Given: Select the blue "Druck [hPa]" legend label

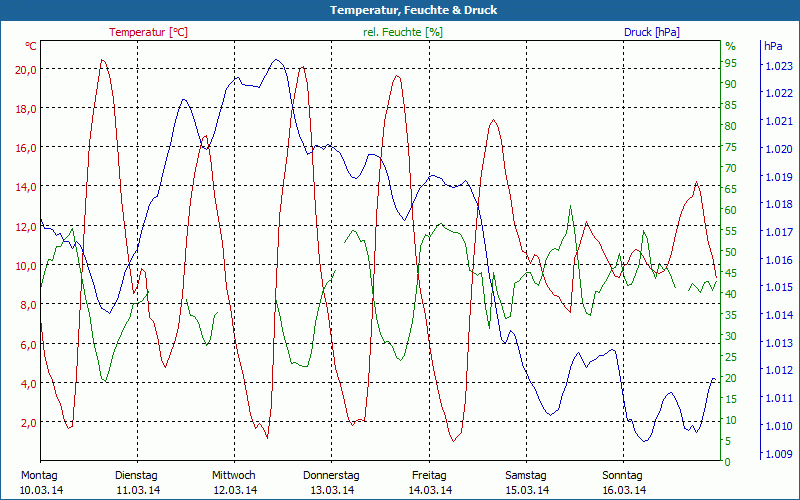Looking at the screenshot, I should (651, 32).
